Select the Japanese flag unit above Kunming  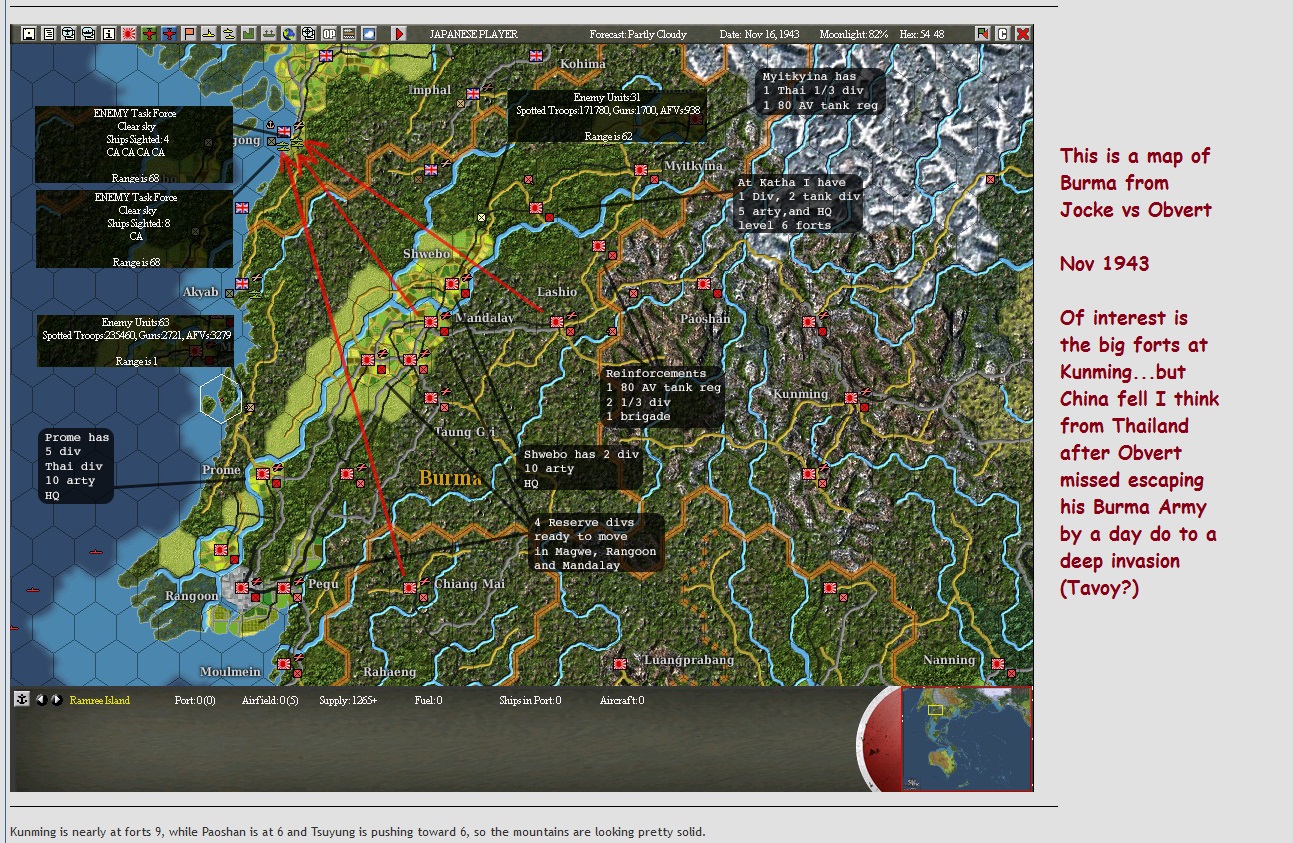point(809,322)
